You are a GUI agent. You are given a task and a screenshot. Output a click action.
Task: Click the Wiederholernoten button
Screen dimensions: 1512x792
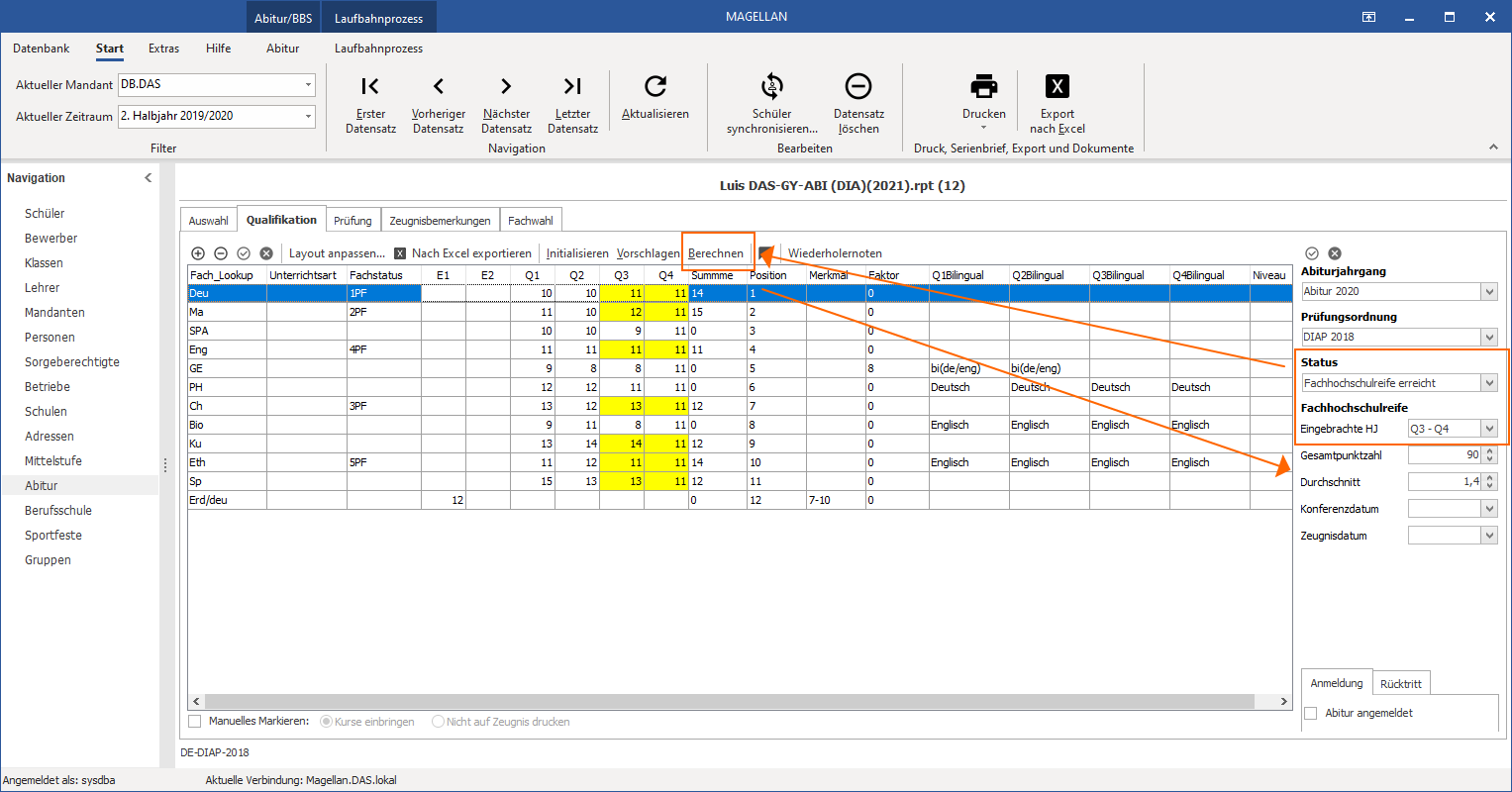[x=835, y=253]
